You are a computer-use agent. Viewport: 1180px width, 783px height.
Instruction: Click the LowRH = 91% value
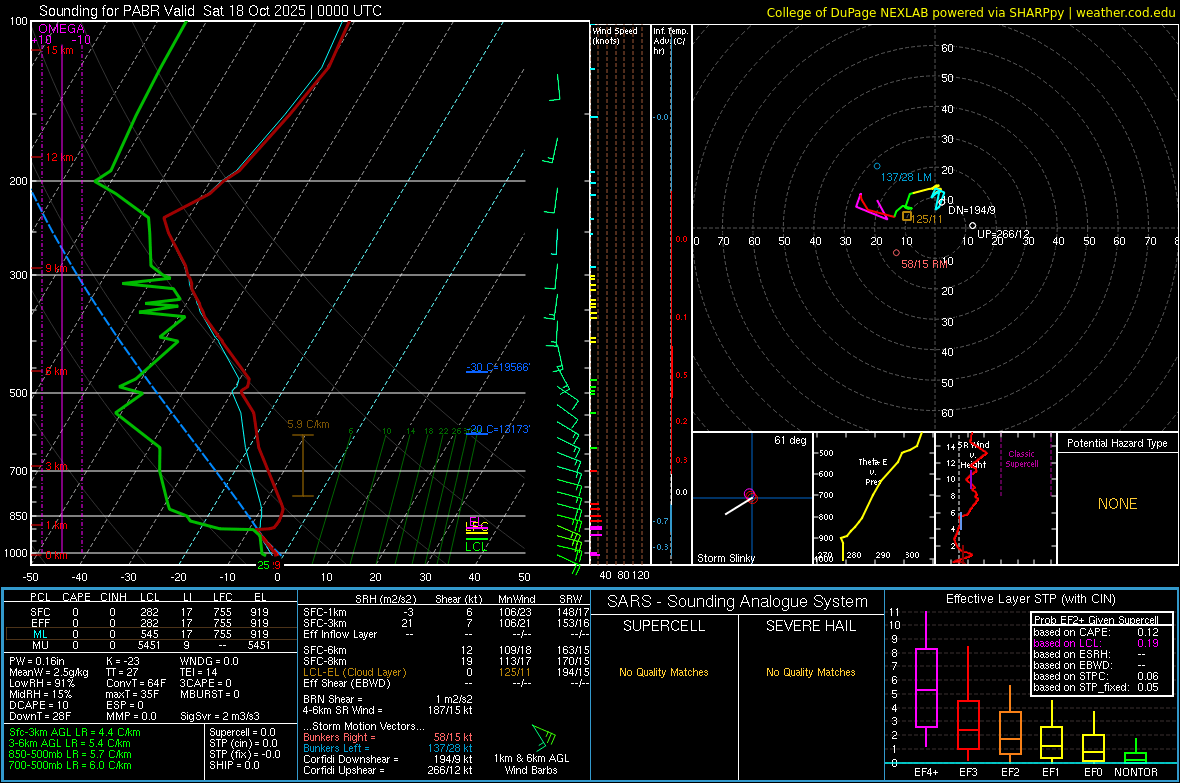tap(42, 683)
